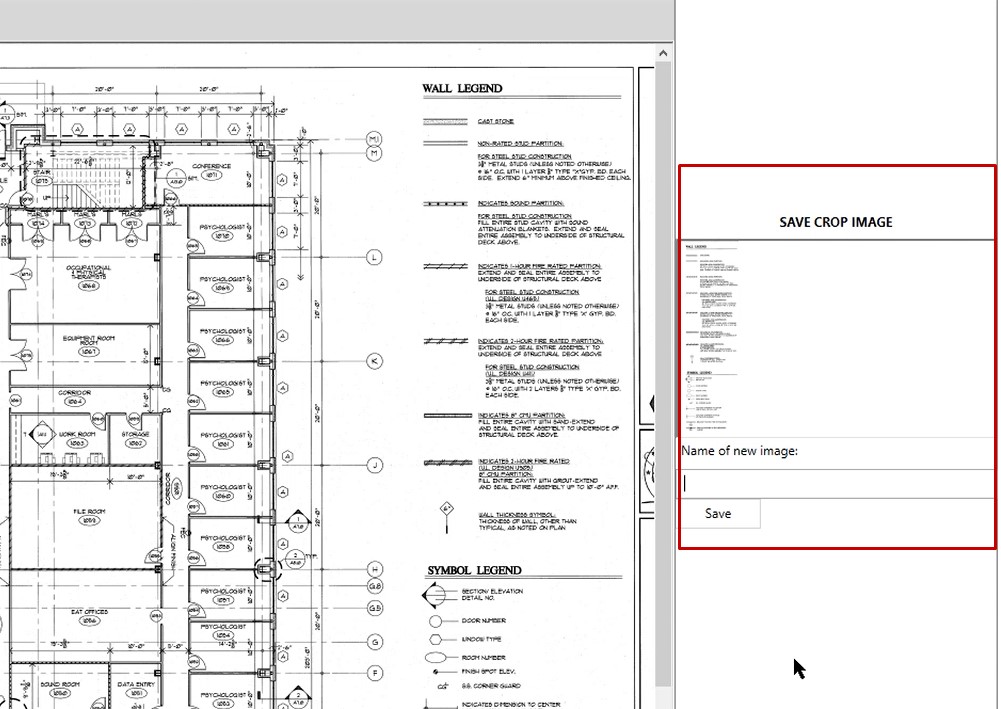Click the WALL LEGEND title
Viewport: 1001px width, 709px height.
(462, 89)
